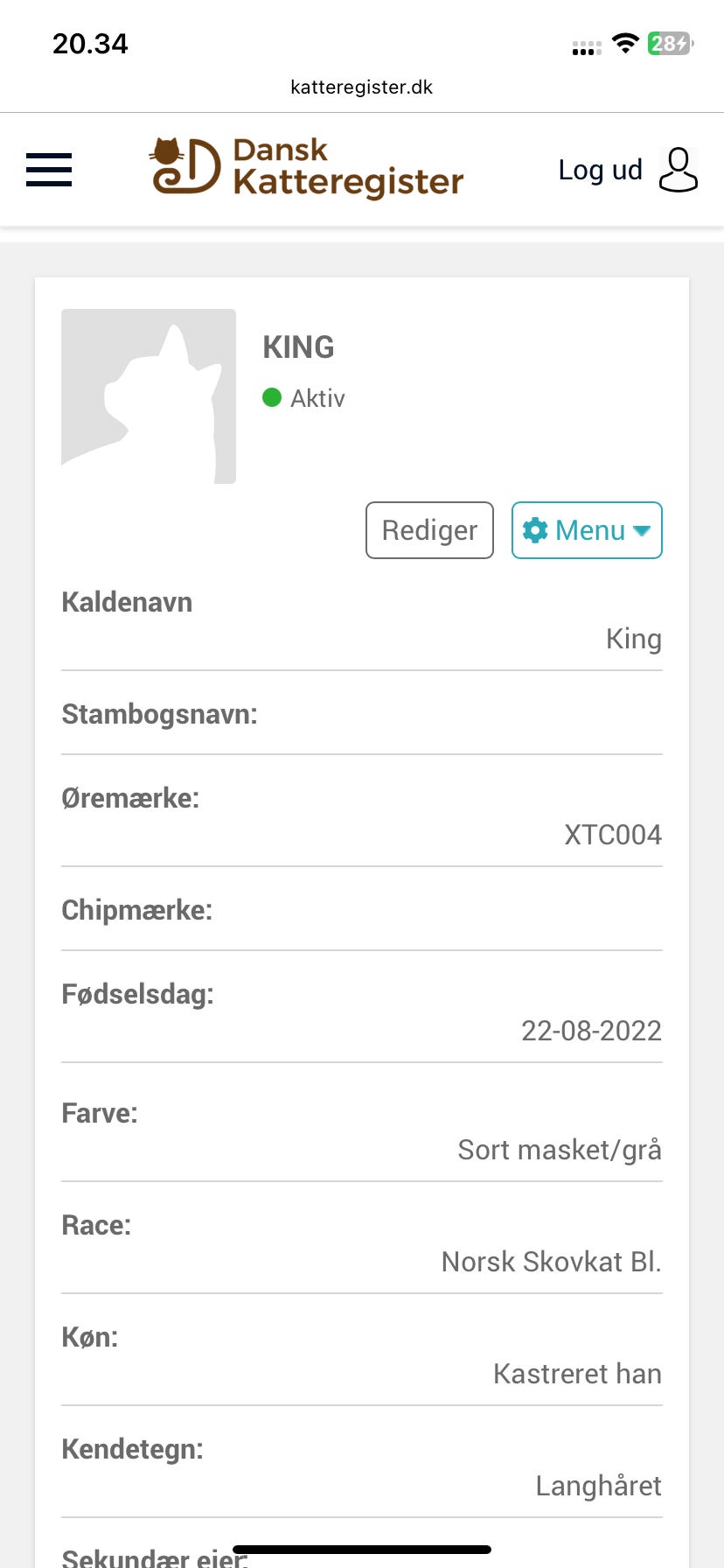Tap the Norsk Skovkat Bl. breed value
Viewport: 724px width, 1568px height.
point(551,1262)
